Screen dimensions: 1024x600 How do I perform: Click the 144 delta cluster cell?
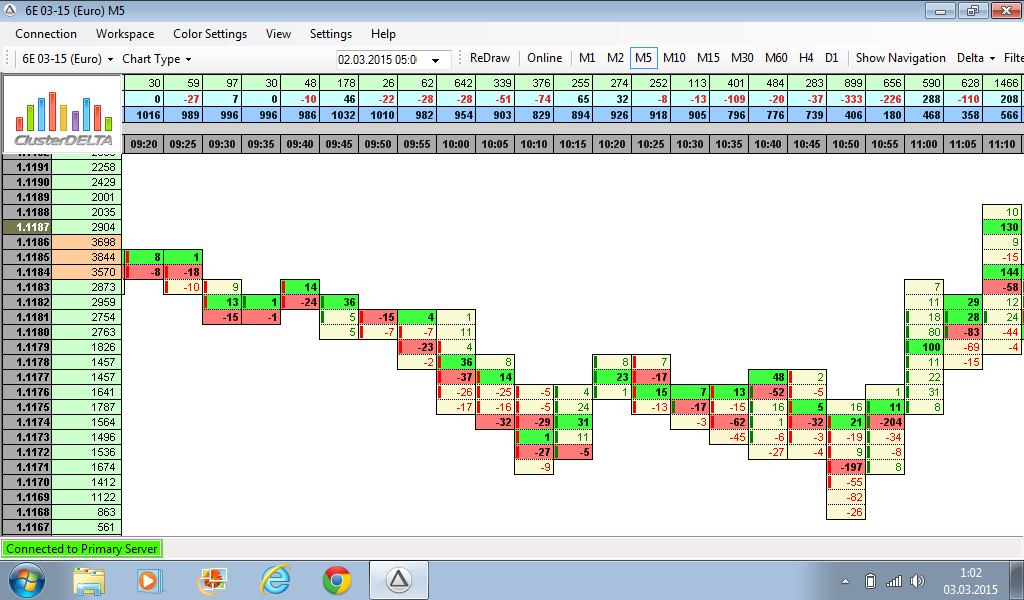coord(1002,272)
